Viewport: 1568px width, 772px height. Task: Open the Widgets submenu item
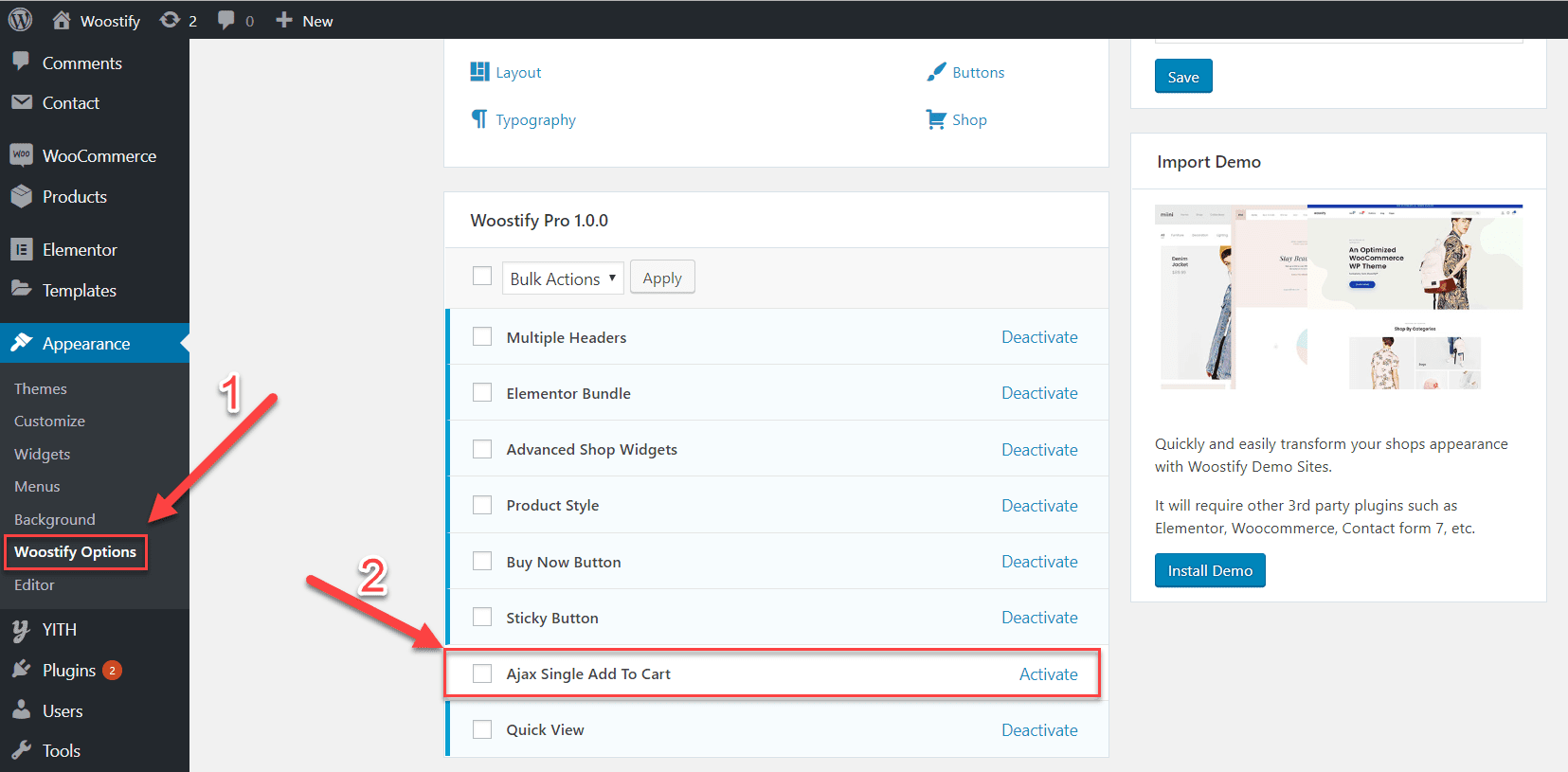click(43, 454)
